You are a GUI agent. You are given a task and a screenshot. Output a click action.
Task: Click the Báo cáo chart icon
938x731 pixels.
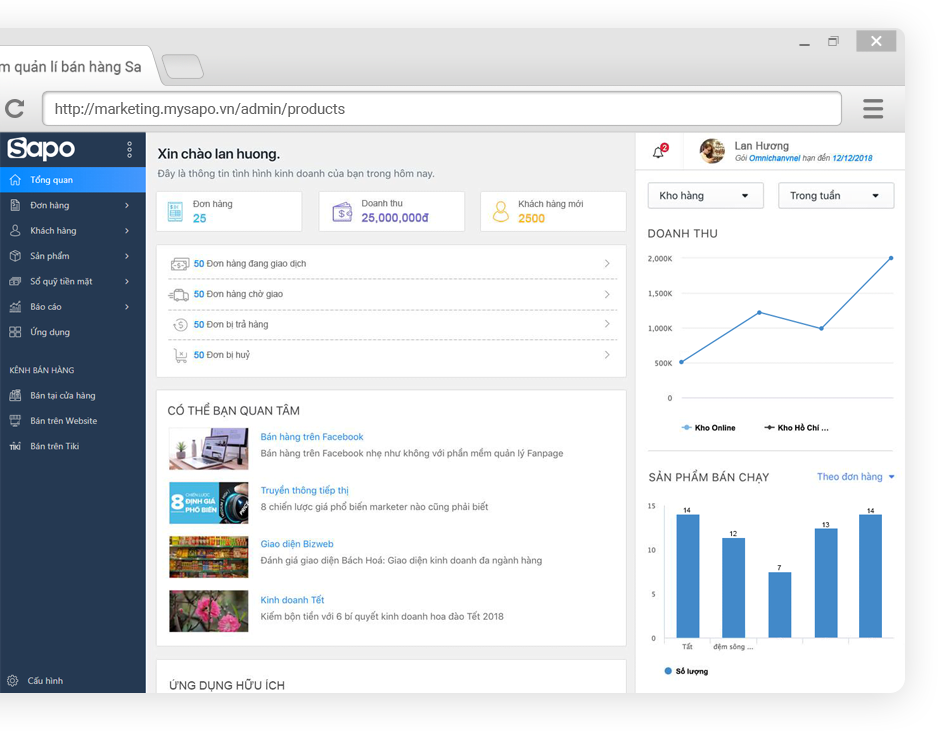coord(16,306)
